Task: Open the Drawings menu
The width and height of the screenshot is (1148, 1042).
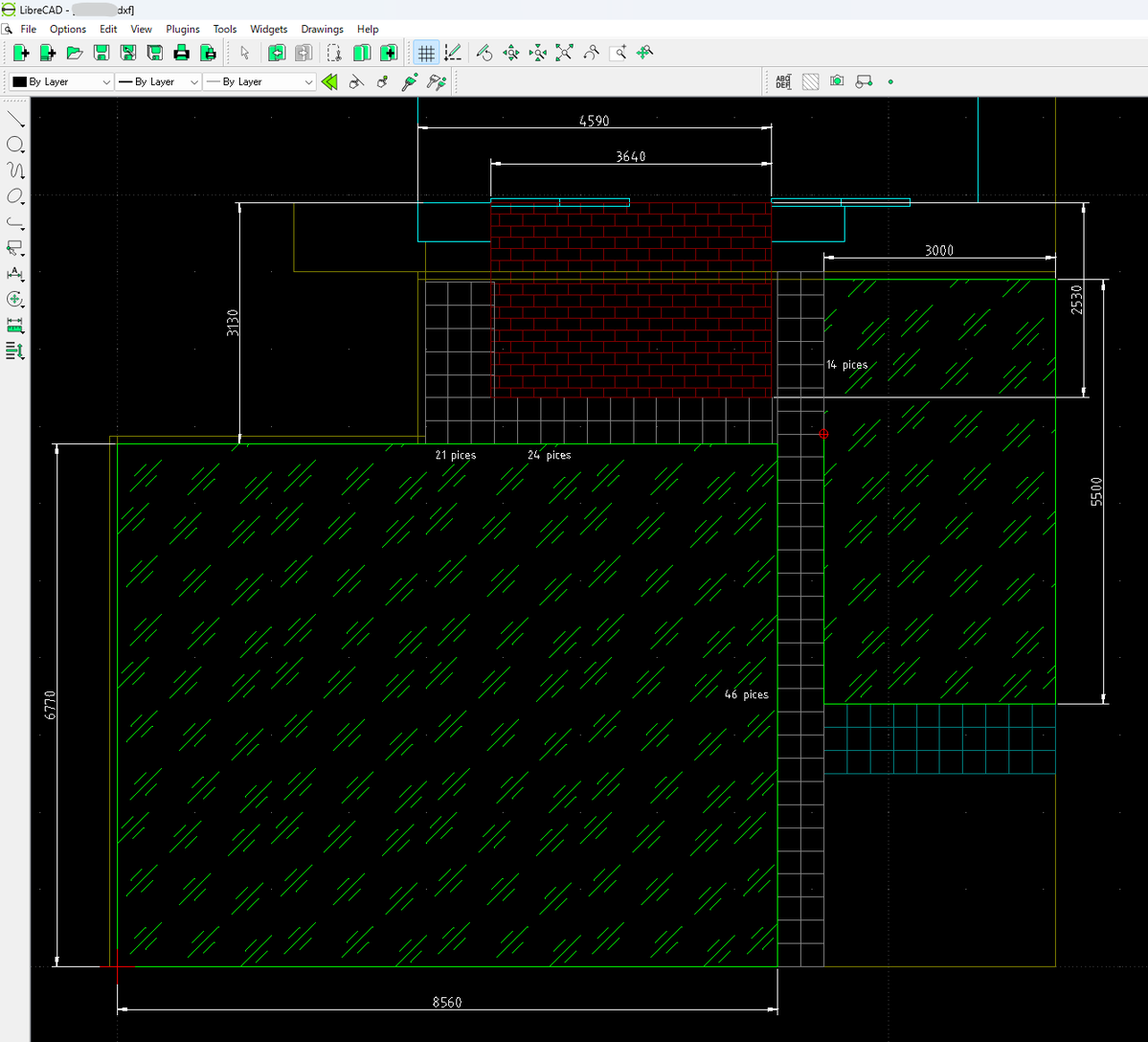Action: point(322,30)
